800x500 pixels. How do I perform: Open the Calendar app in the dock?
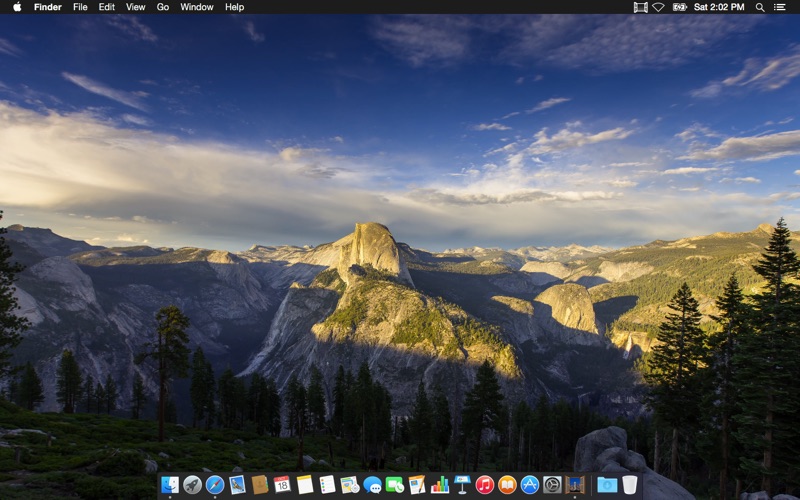coord(282,485)
